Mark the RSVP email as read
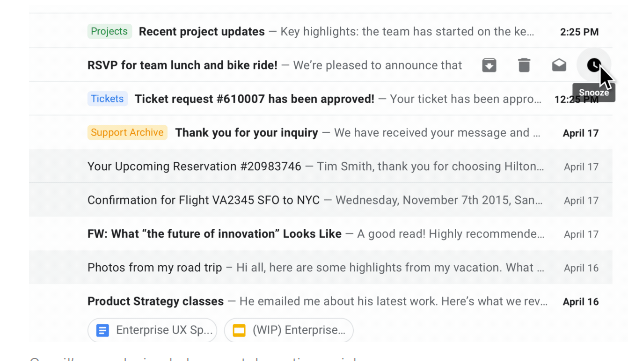This screenshot has width=642, height=361. [x=559, y=65]
